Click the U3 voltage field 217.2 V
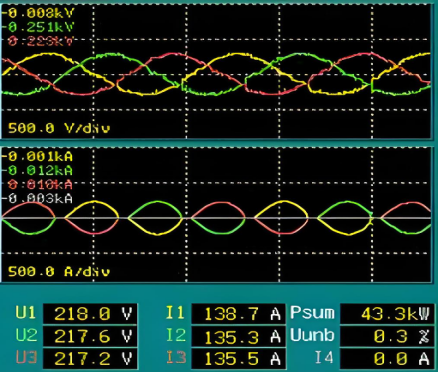The image size is (438, 372). click(x=90, y=359)
